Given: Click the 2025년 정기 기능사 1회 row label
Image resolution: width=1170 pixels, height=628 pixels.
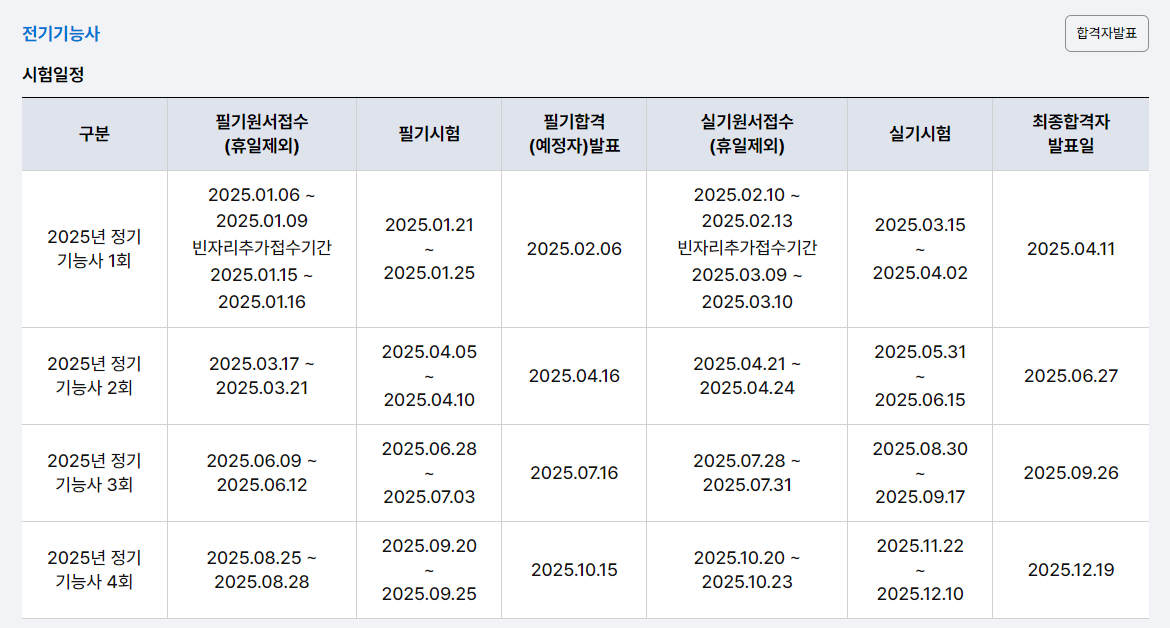Looking at the screenshot, I should (94, 247).
